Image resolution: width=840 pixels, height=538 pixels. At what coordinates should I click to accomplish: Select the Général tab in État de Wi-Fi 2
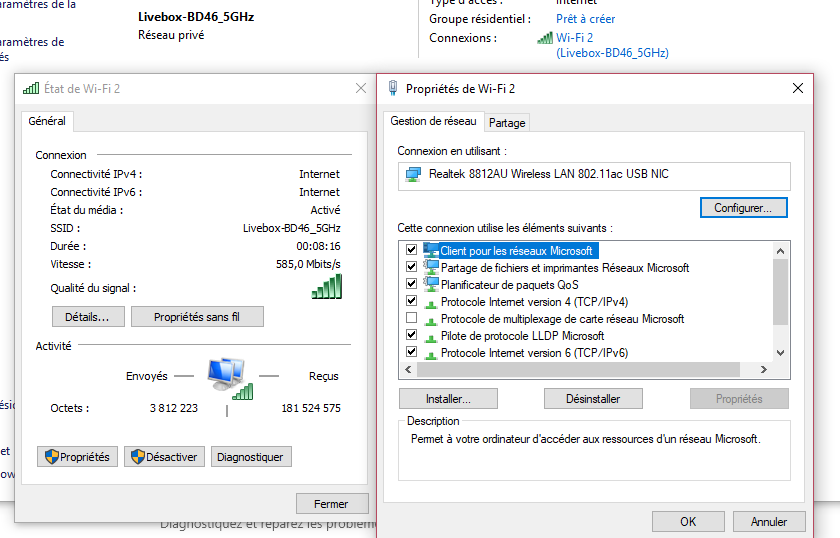pos(47,121)
